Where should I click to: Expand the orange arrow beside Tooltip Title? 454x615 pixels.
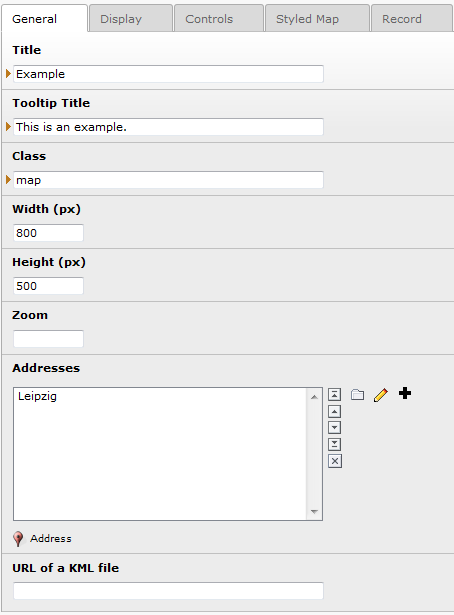coord(8,126)
